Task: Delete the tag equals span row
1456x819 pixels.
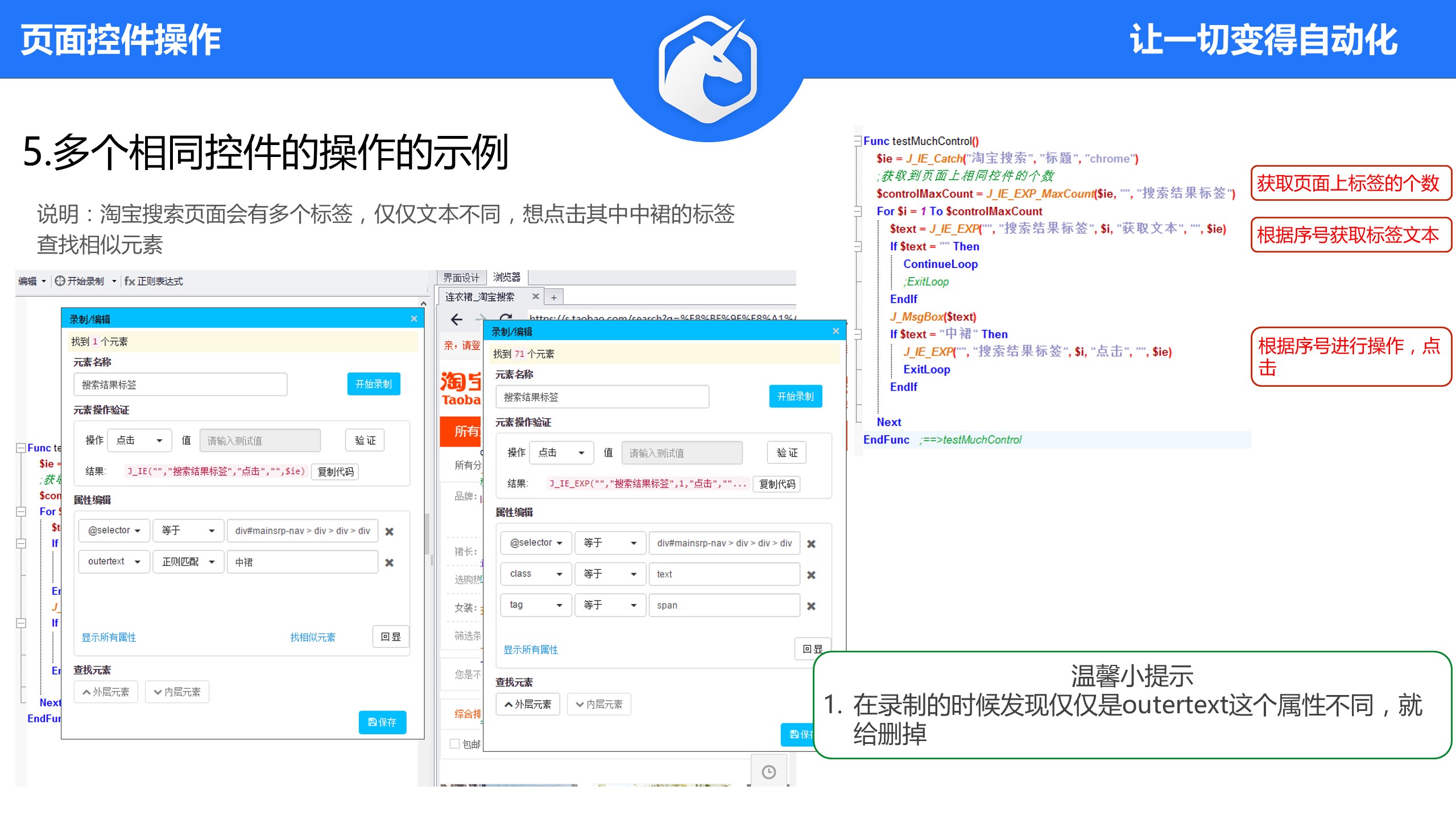Action: [x=812, y=606]
